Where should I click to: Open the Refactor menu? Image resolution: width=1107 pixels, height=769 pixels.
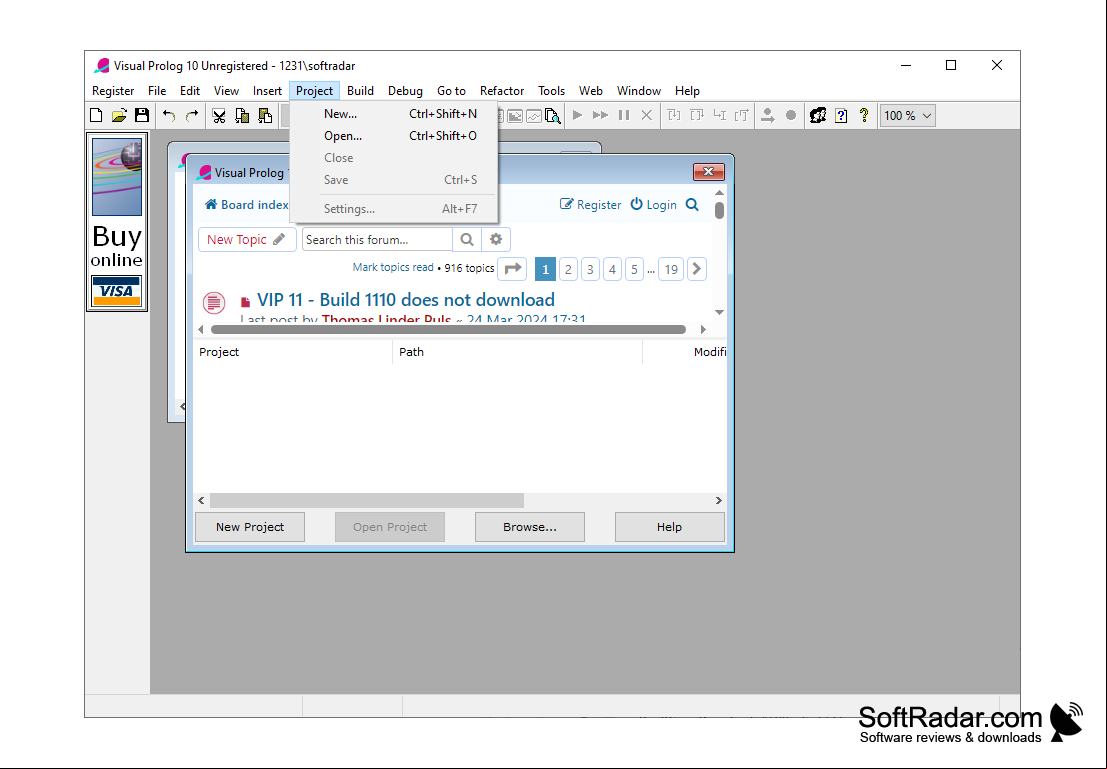[x=502, y=90]
